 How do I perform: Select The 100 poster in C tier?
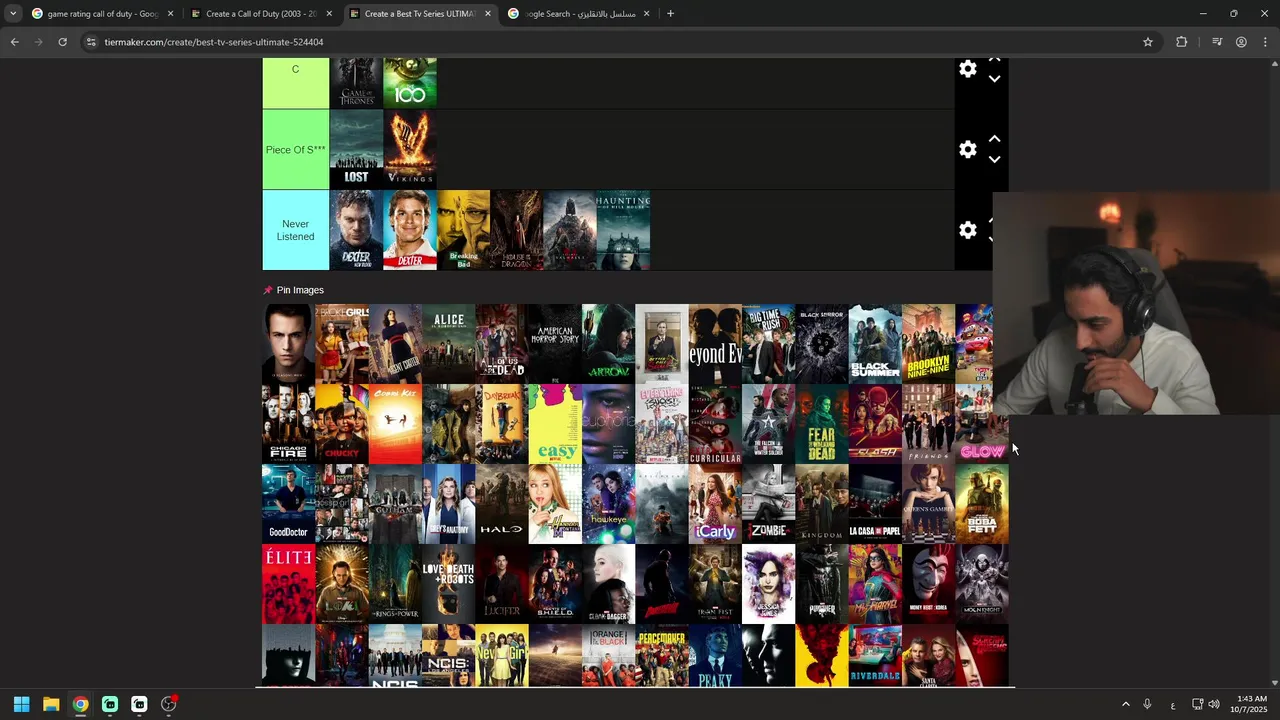pos(410,83)
